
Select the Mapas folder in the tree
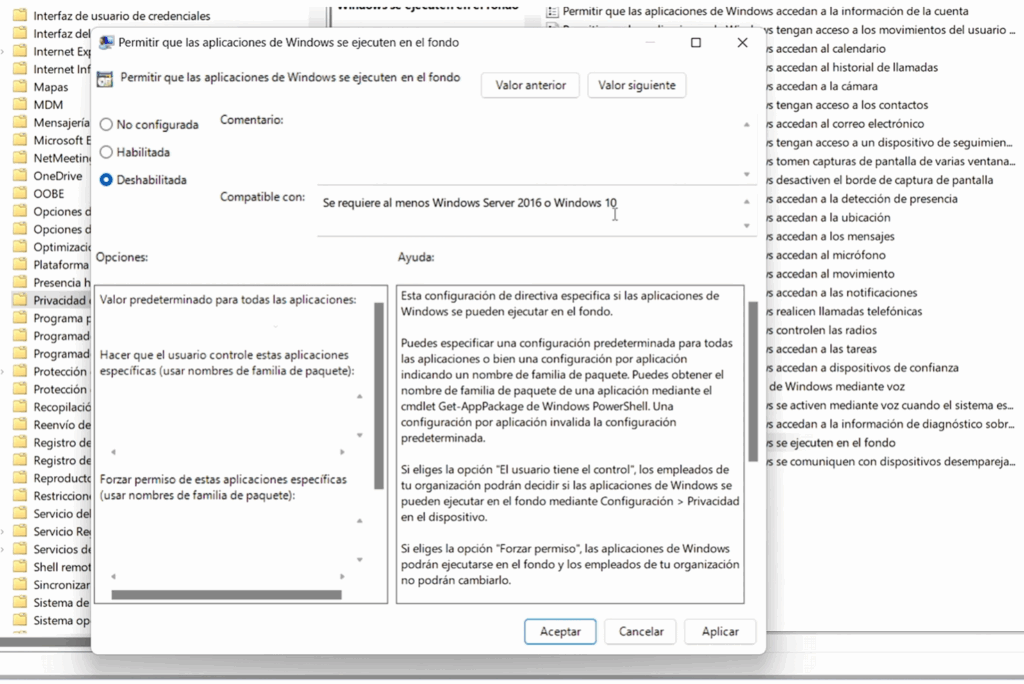[50, 87]
